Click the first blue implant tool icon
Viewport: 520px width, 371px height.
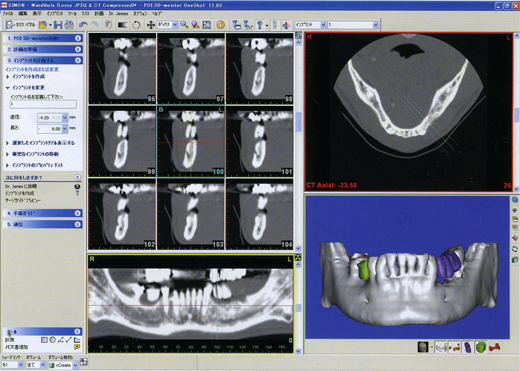236,25
